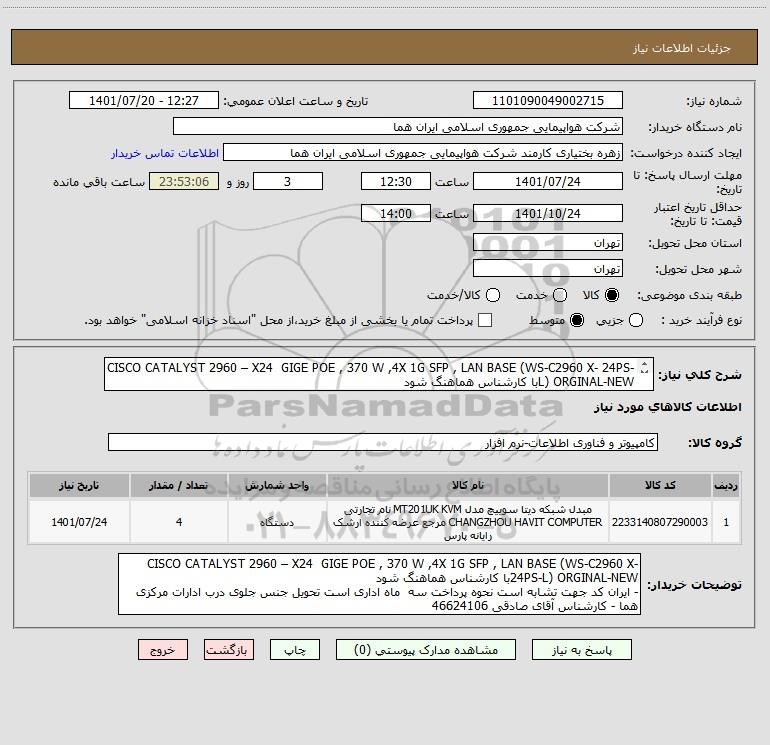
Task: Click the شماره نیاز field 1101090049002715
Action: tap(548, 101)
